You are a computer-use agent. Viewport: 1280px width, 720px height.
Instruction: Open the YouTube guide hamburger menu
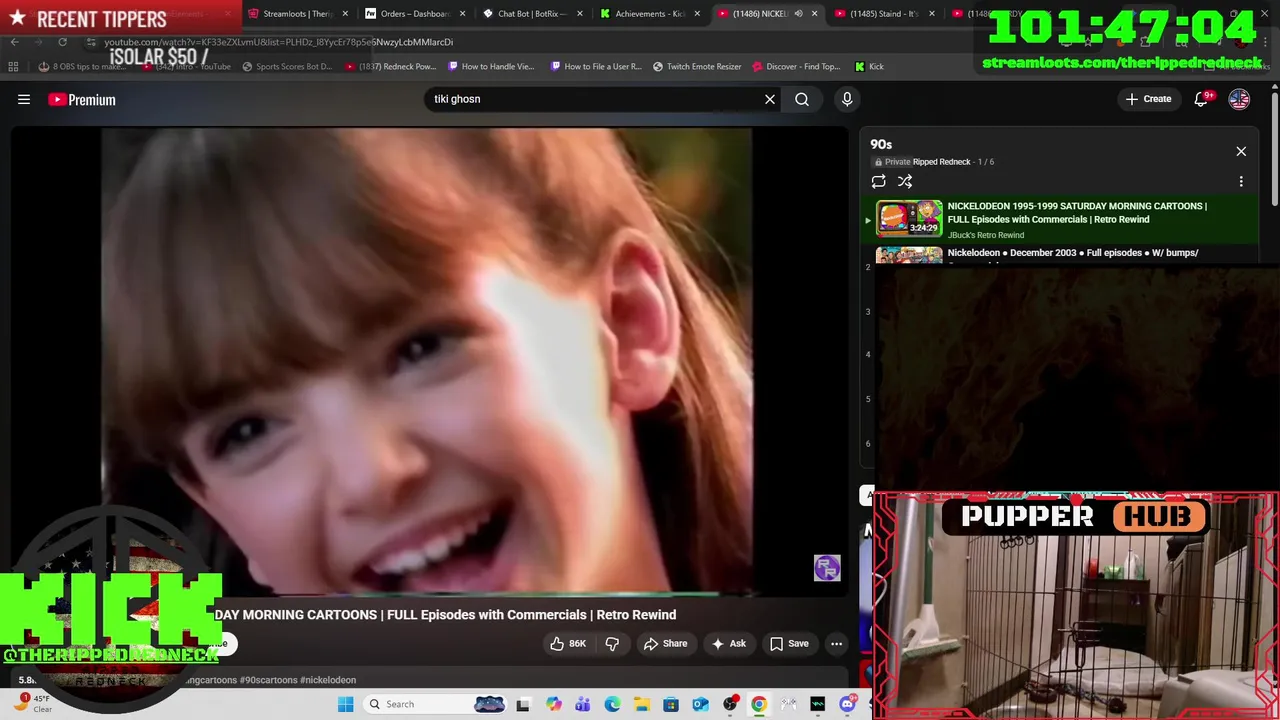(x=24, y=99)
